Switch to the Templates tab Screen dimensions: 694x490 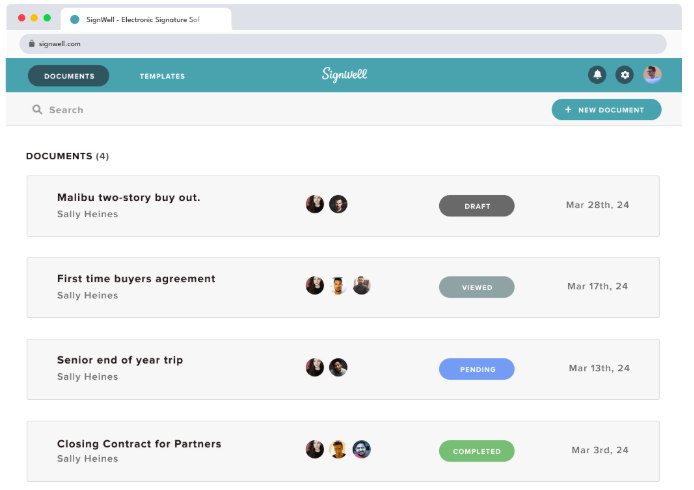coord(162,76)
